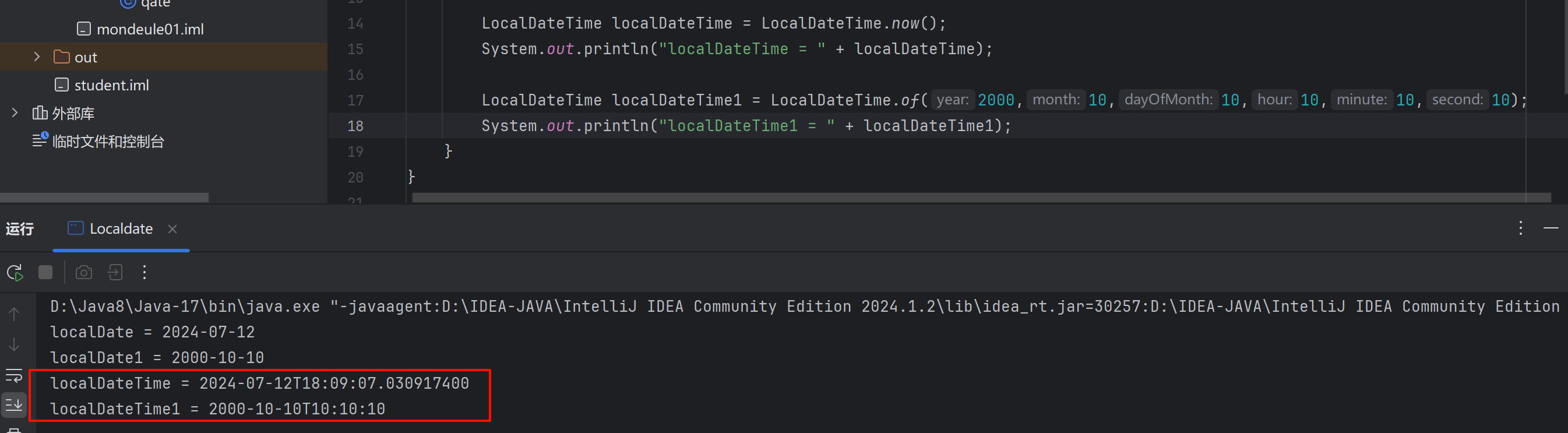1568x433 pixels.
Task: Close the Localdate run tab
Action: (x=172, y=229)
